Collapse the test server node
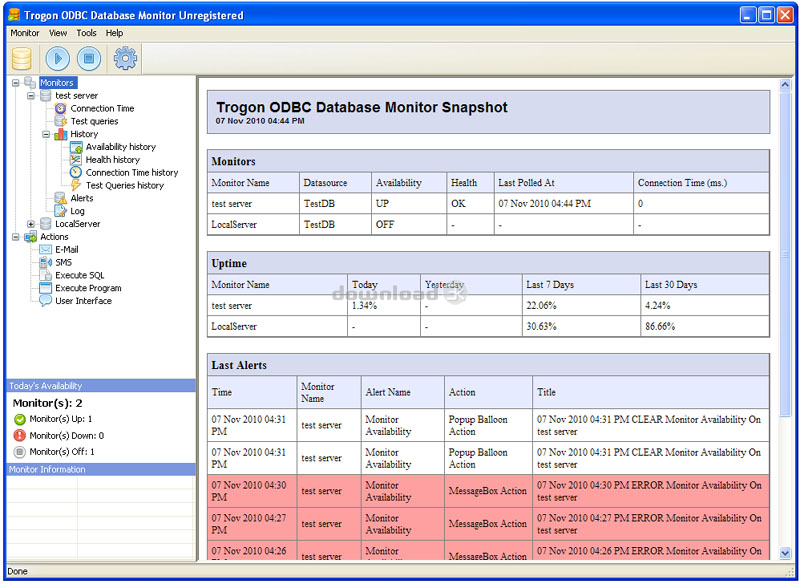800x584 pixels. pos(31,95)
